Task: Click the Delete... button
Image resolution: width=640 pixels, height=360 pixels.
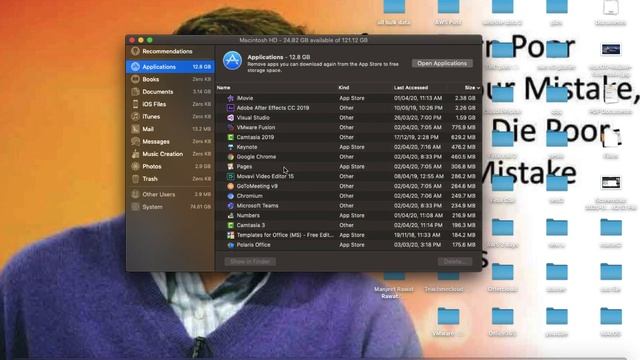Action: pyautogui.click(x=455, y=262)
